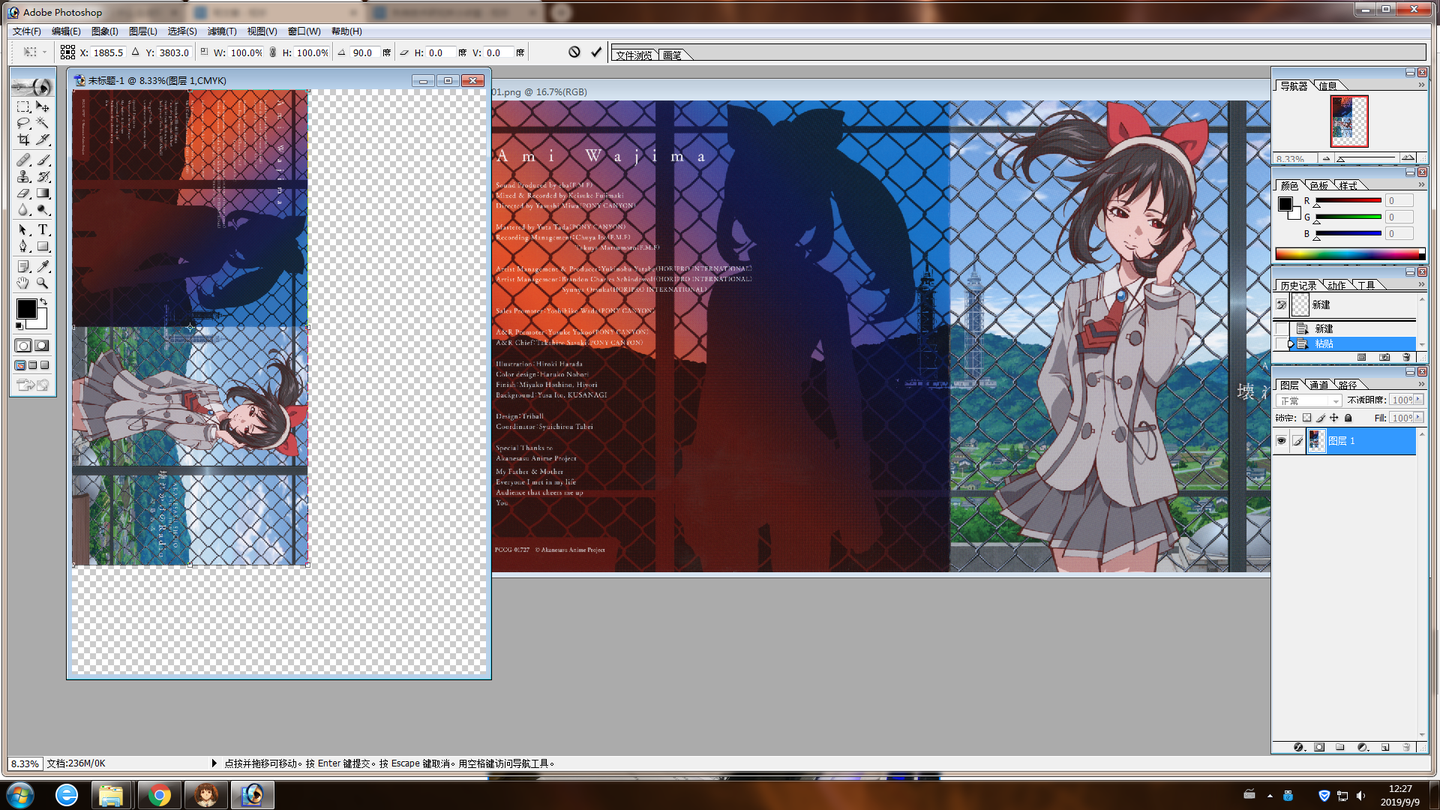The width and height of the screenshot is (1440, 810).
Task: Select the Eraser tool
Action: (x=23, y=194)
